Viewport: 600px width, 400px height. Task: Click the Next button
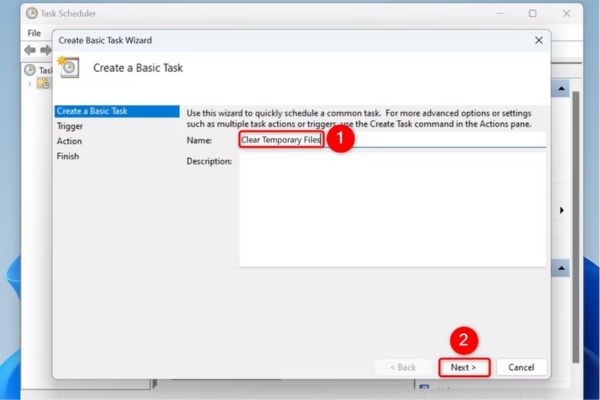463,367
